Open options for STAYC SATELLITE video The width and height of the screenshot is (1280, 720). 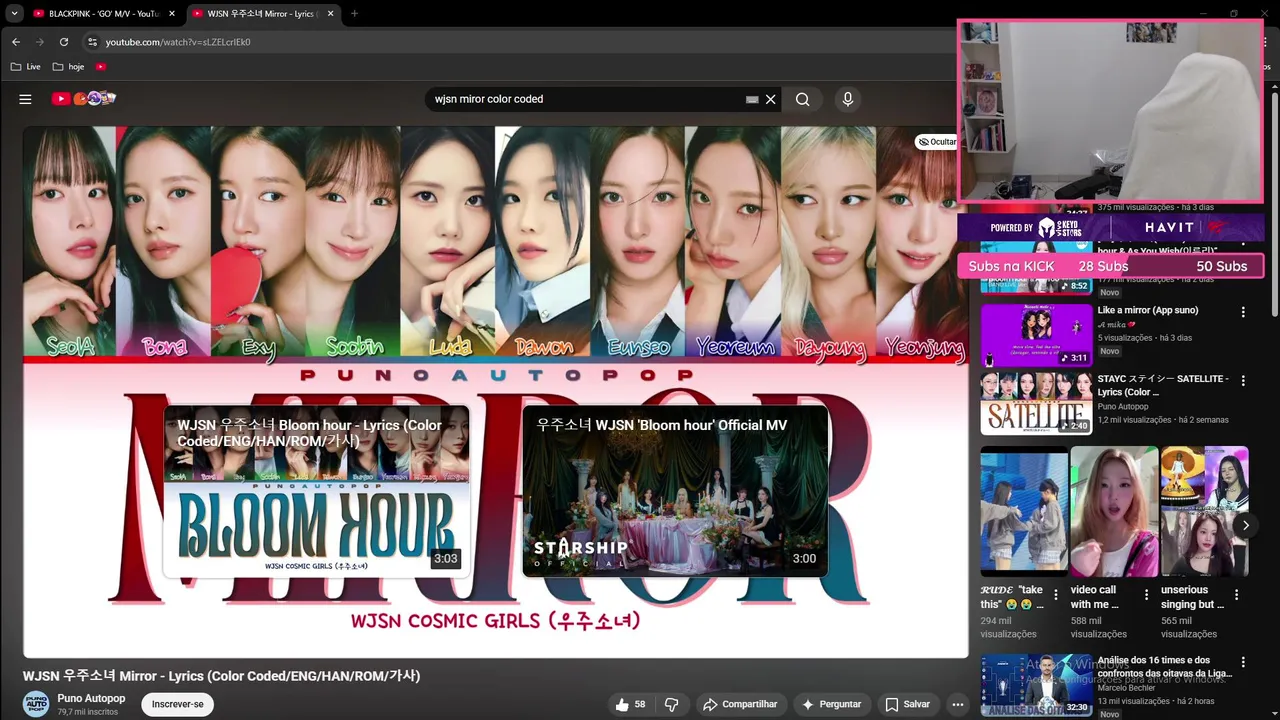click(1243, 381)
